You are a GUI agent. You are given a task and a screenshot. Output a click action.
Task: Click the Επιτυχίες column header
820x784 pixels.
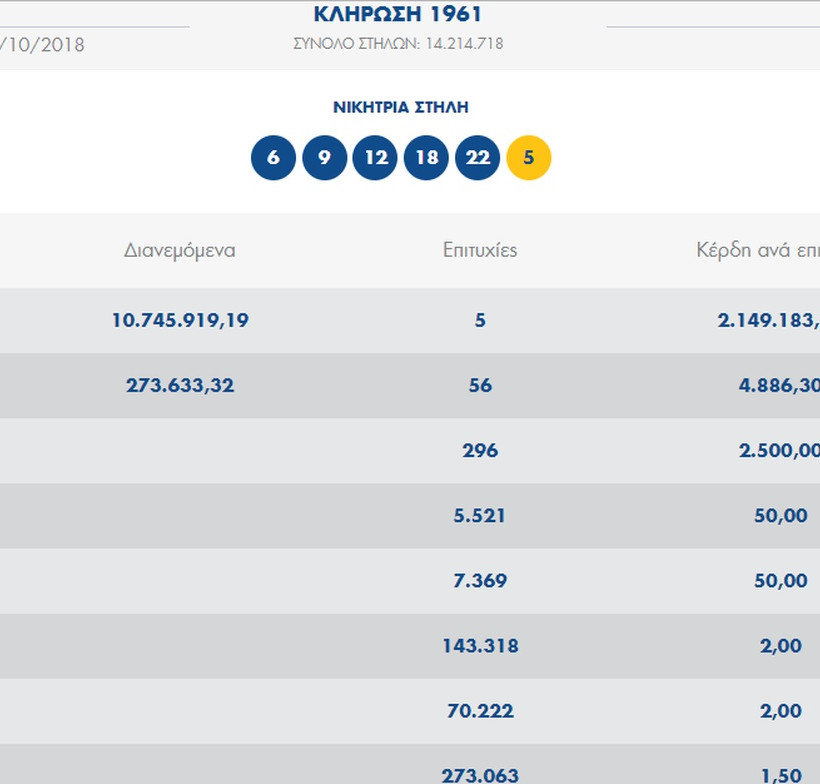coord(480,250)
